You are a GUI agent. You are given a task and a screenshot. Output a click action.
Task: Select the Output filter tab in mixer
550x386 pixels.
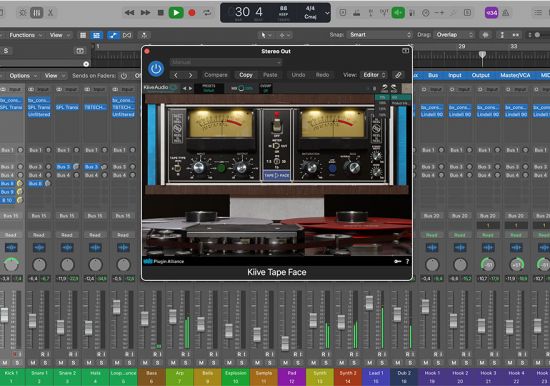coord(481,75)
